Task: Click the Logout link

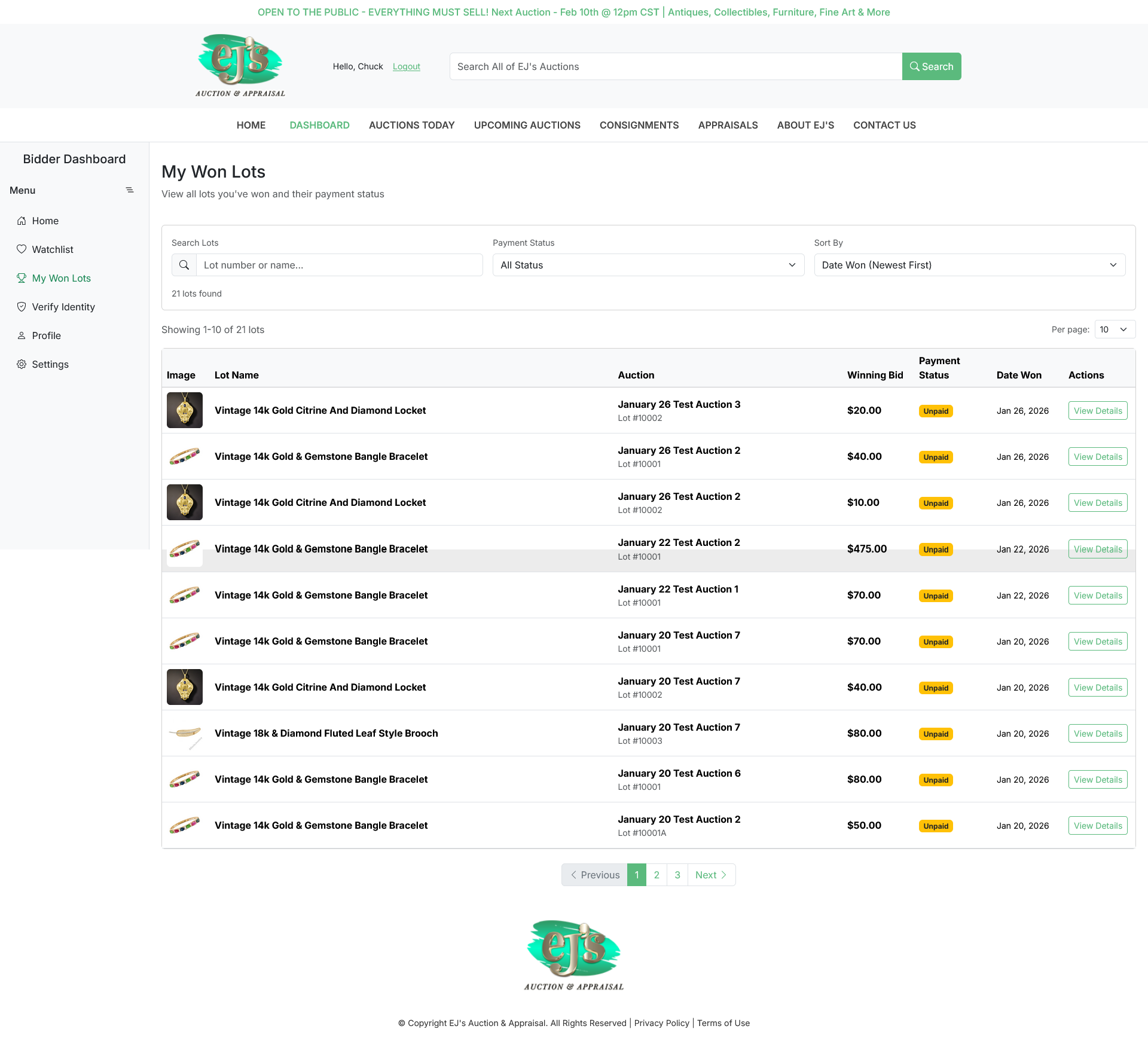Action: [x=406, y=66]
